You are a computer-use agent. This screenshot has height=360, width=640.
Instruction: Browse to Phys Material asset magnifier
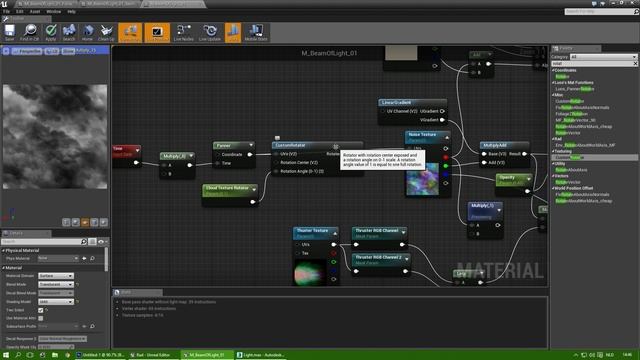(x=92, y=258)
